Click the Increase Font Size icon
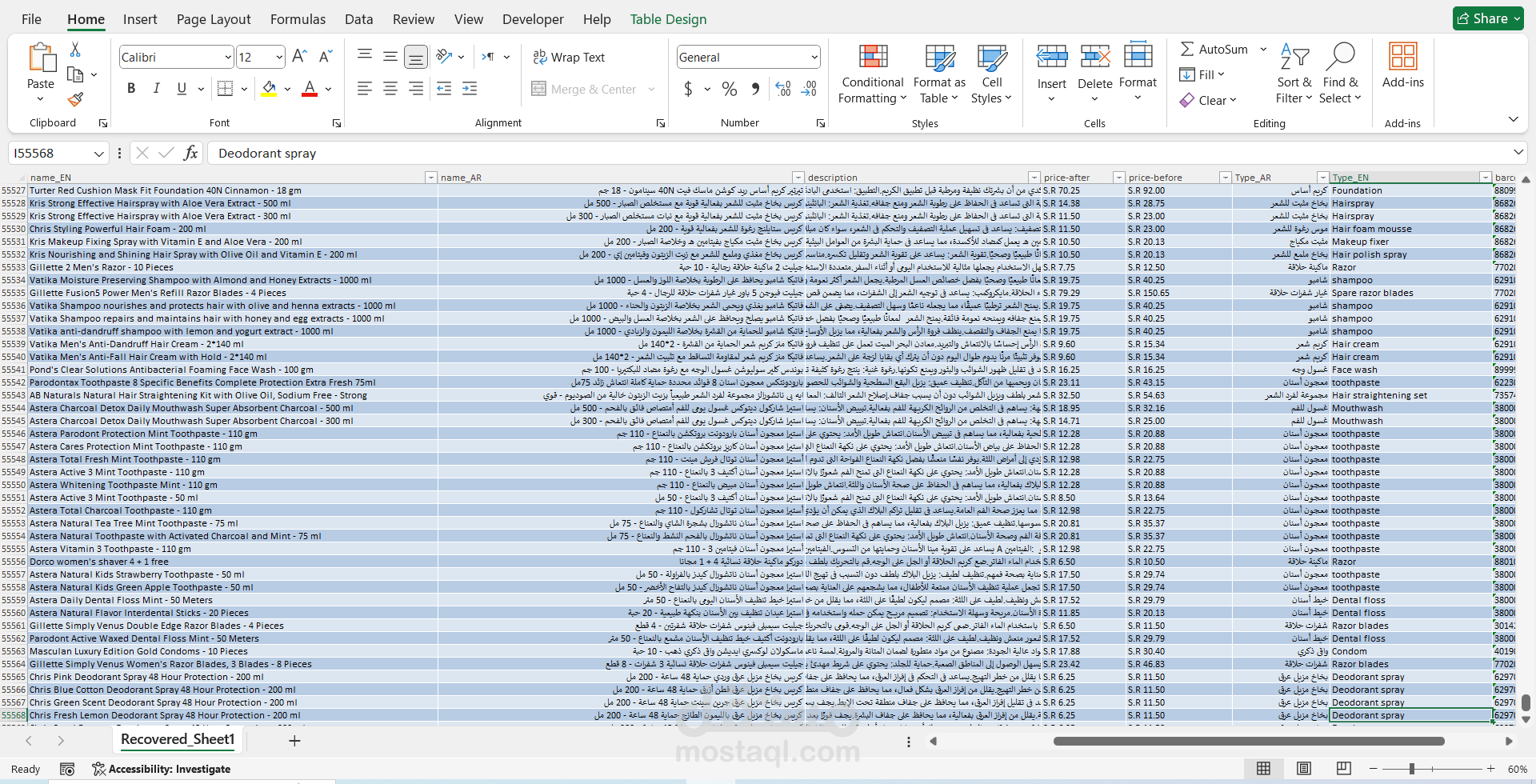 pos(299,57)
